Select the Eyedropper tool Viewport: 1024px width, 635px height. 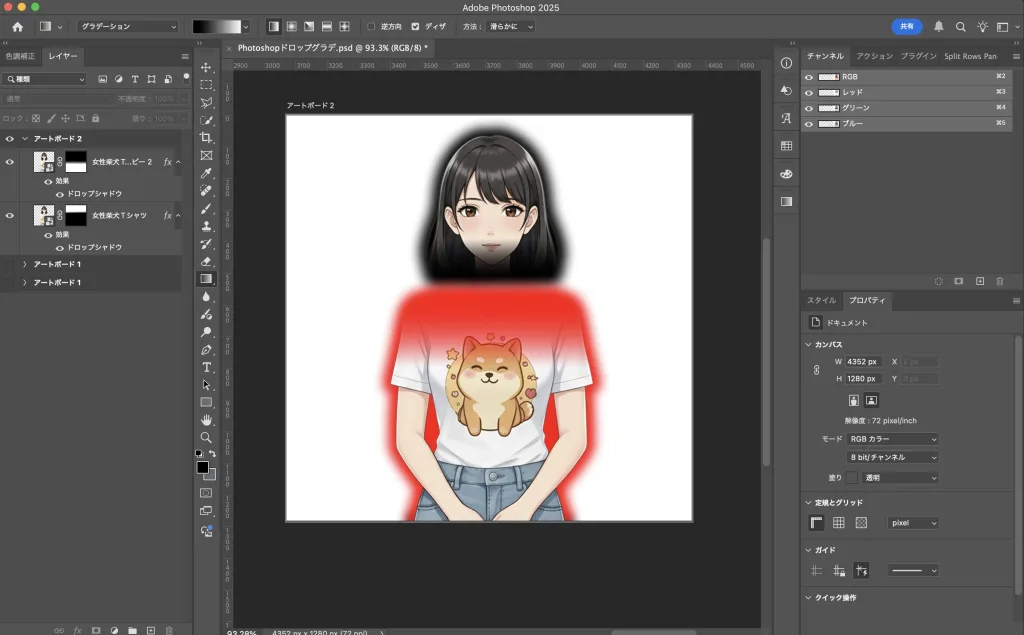(206, 173)
